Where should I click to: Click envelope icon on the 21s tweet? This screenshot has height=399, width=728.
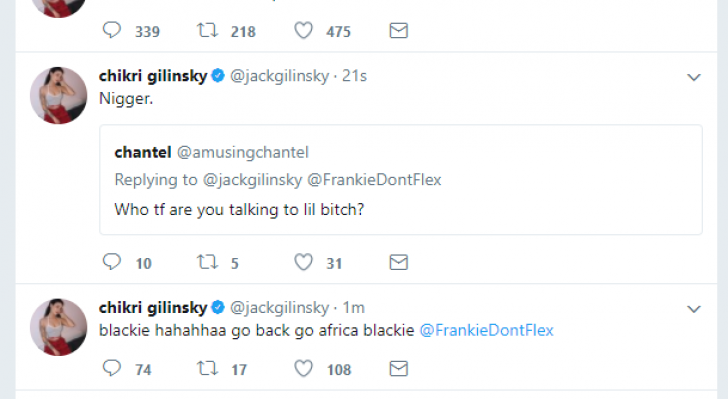tap(398, 262)
